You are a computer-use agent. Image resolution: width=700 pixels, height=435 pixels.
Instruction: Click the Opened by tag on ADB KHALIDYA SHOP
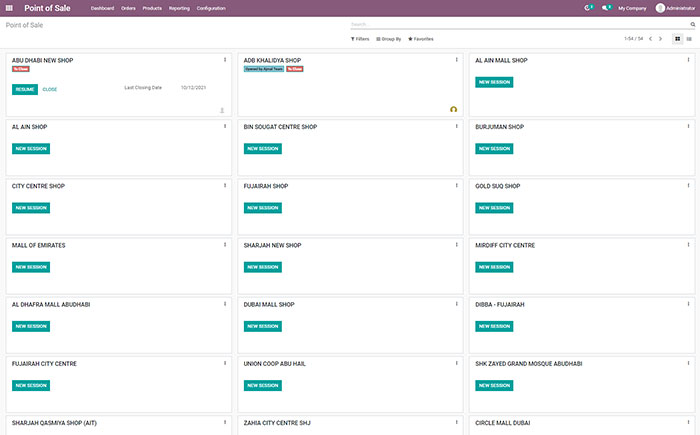click(264, 69)
